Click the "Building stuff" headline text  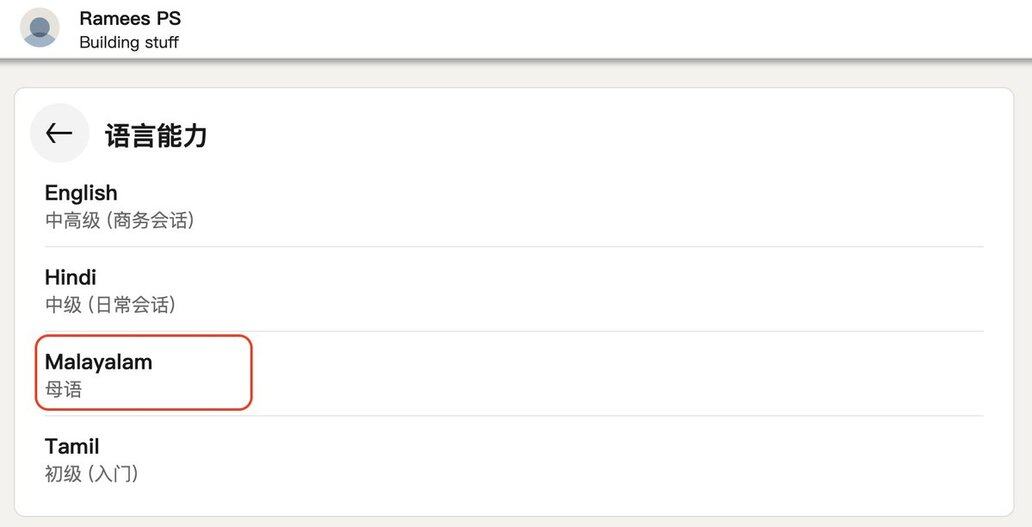point(129,43)
